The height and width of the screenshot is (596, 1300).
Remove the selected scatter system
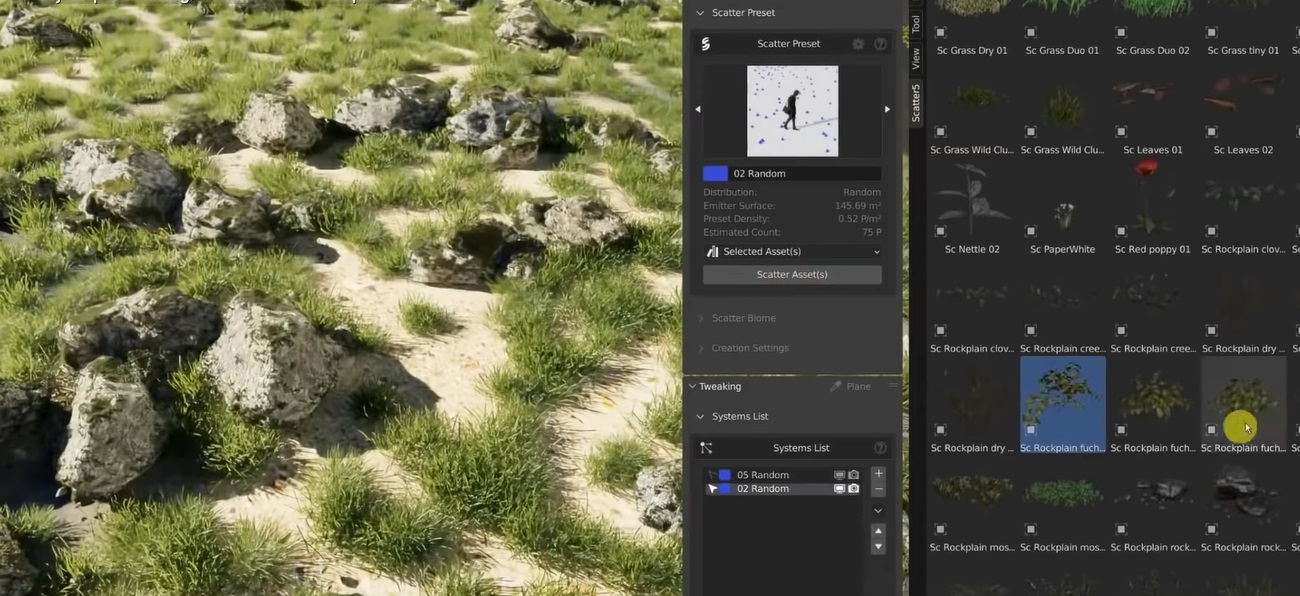(x=878, y=490)
